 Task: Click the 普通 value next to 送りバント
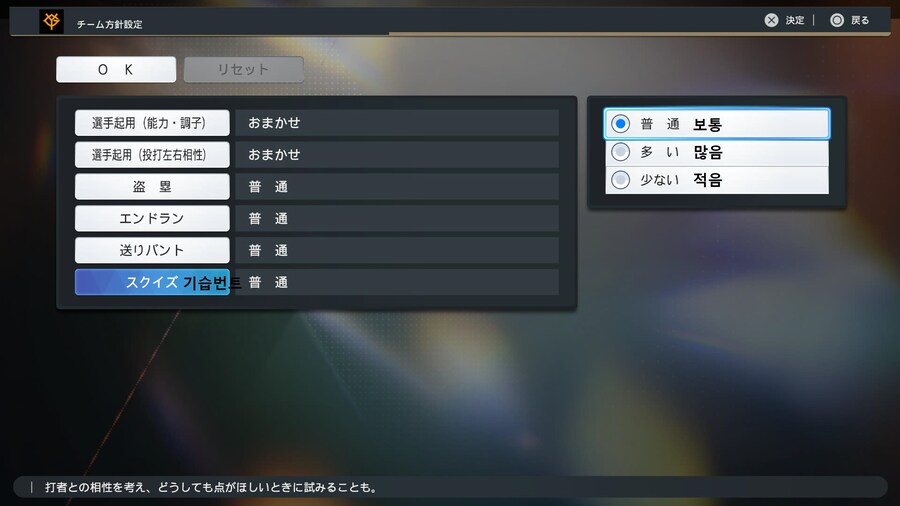[396, 250]
